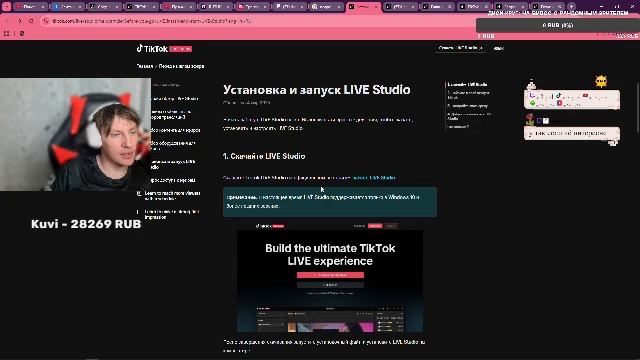Select sidebar item ending 'запуск LIVE Studio'
This screenshot has height=360, width=640.
click(x=173, y=164)
